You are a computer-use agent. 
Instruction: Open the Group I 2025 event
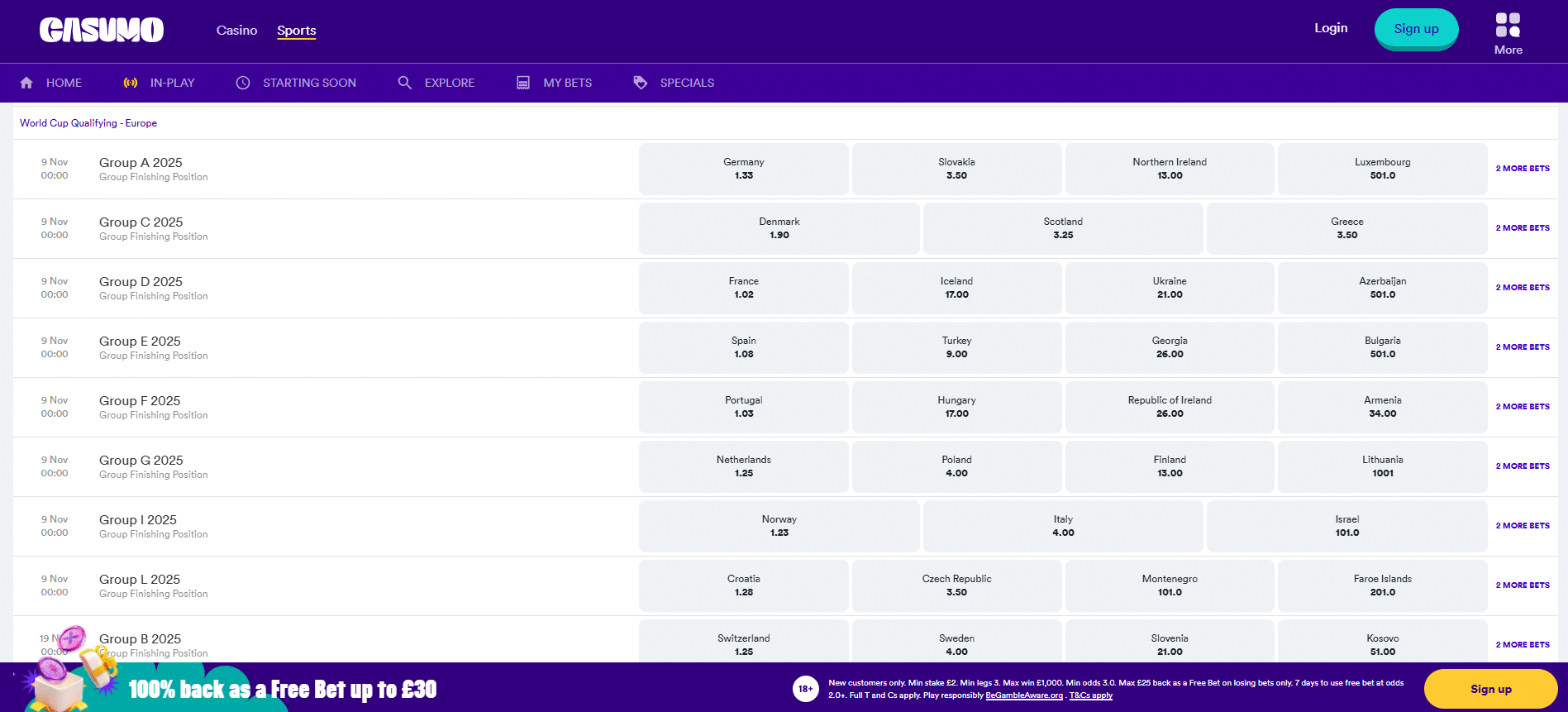tap(138, 520)
